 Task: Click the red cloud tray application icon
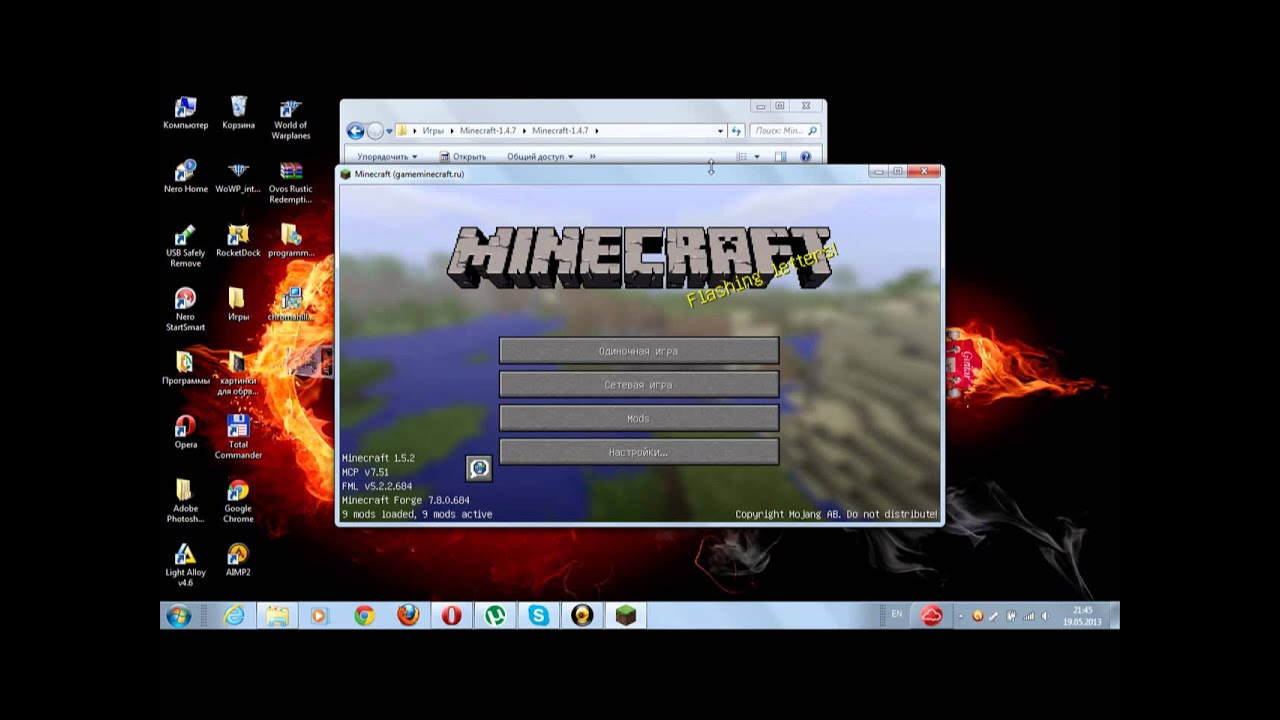coord(931,616)
